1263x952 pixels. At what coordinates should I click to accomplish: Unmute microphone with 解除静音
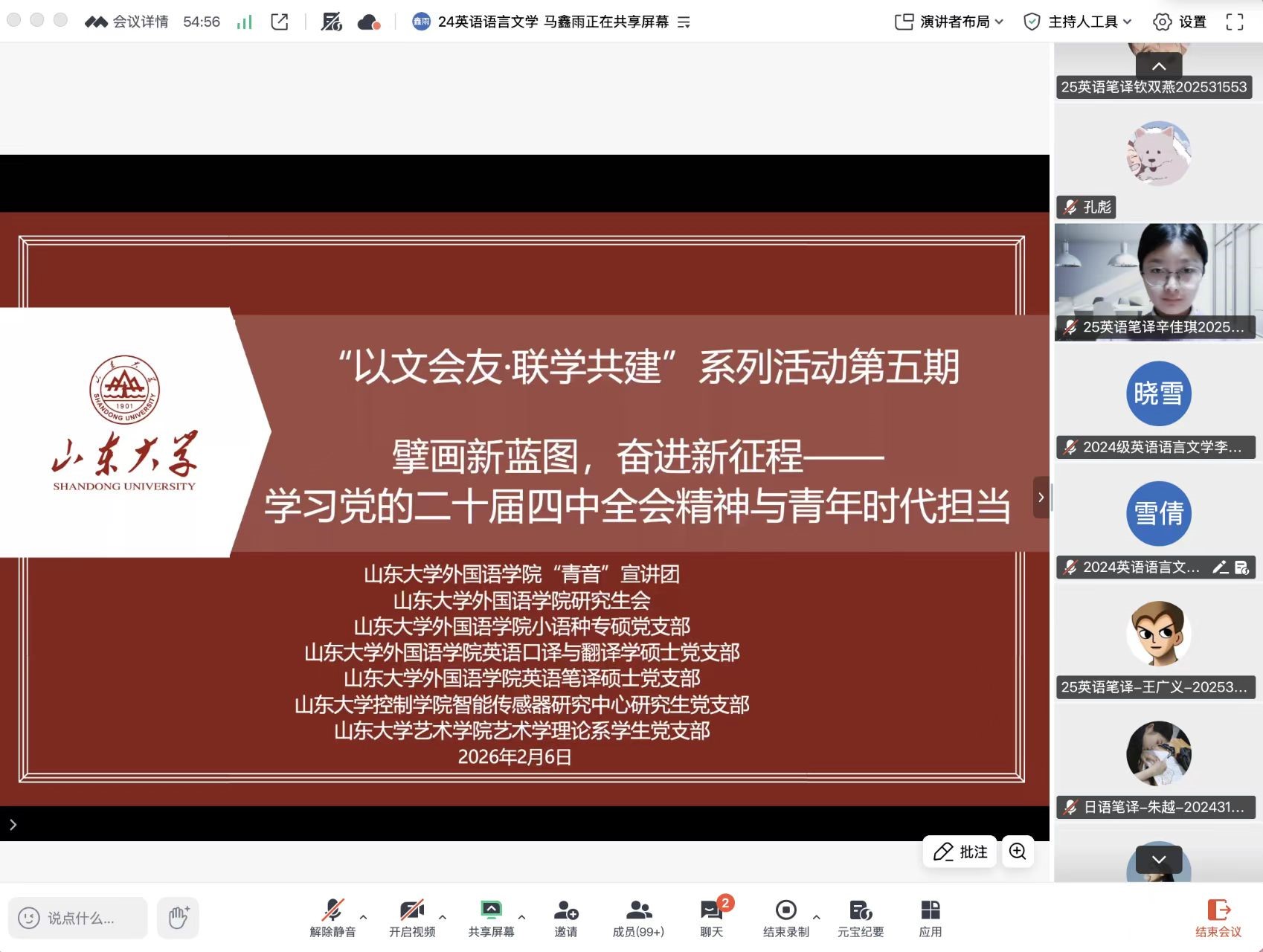332,917
